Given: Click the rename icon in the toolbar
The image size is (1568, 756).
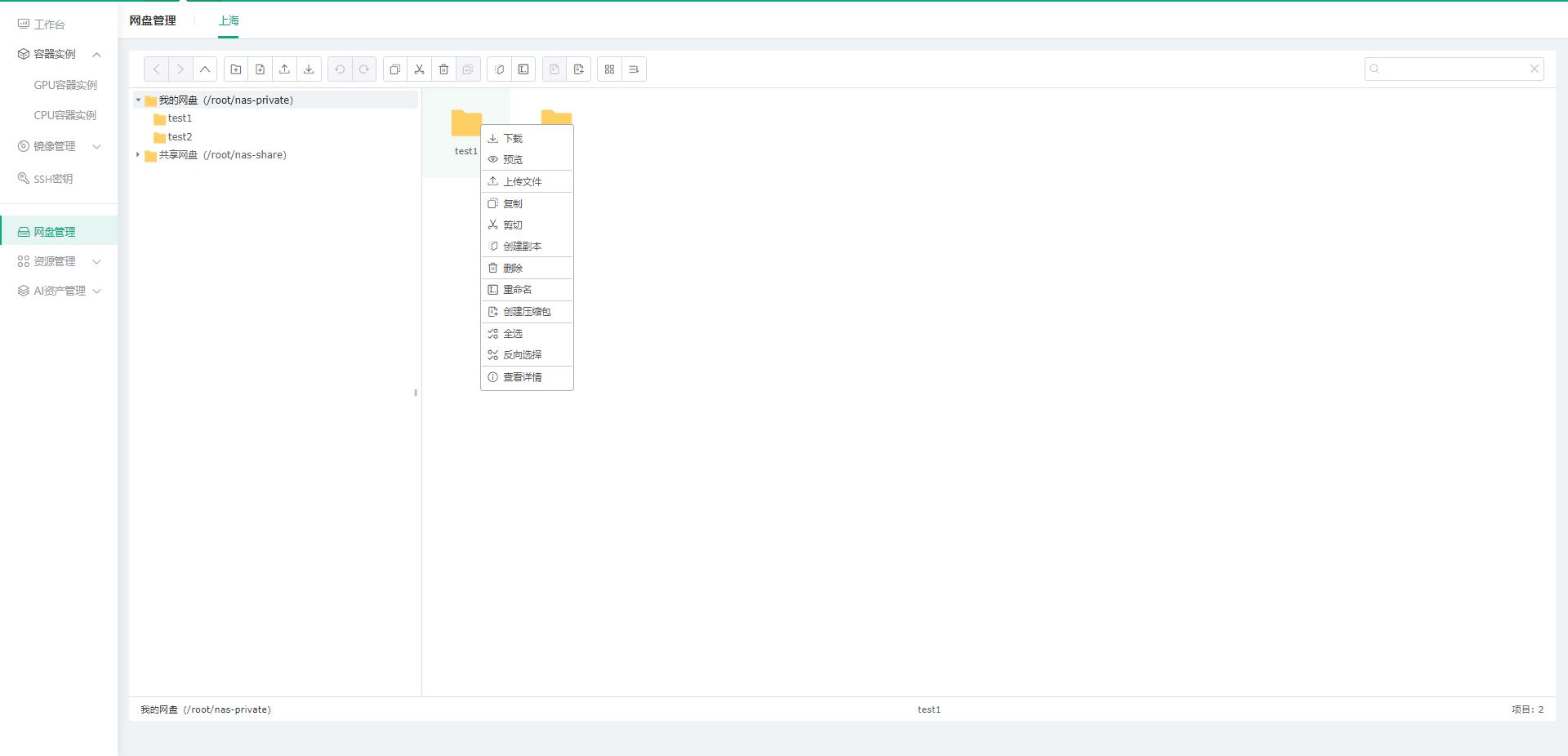Looking at the screenshot, I should [x=523, y=69].
